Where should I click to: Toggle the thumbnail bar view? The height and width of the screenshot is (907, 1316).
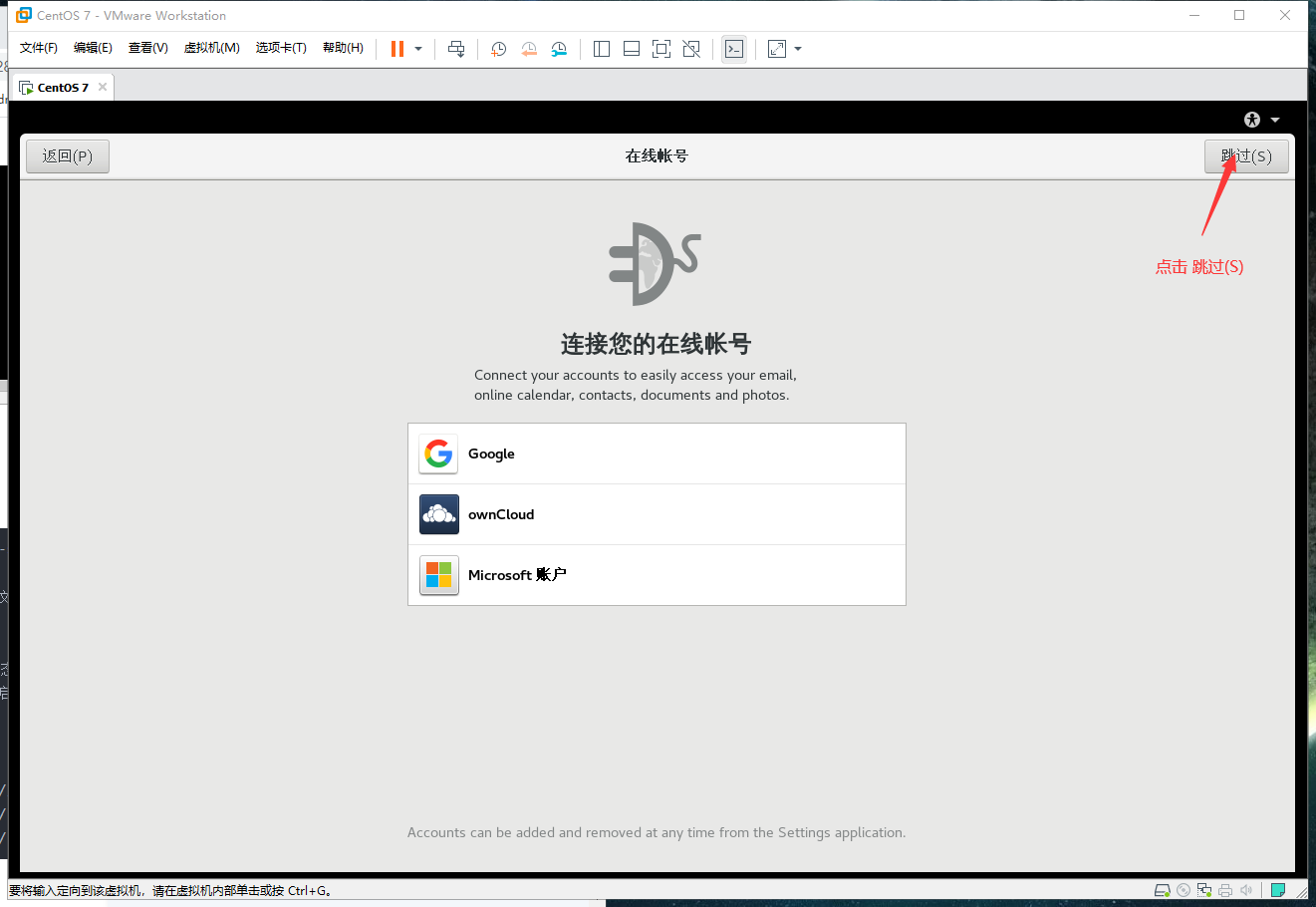pyautogui.click(x=631, y=48)
